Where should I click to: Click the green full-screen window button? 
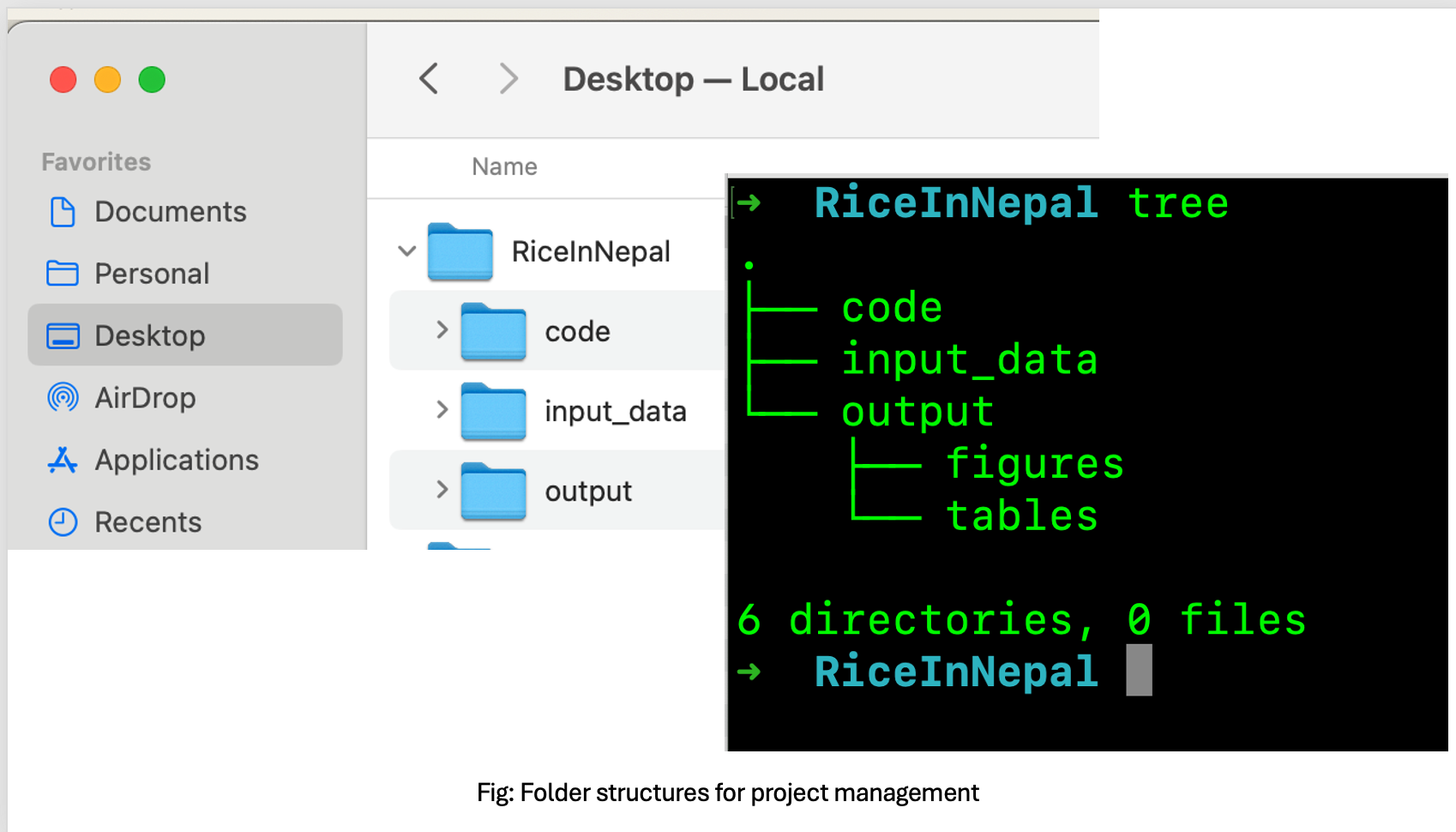pos(152,80)
